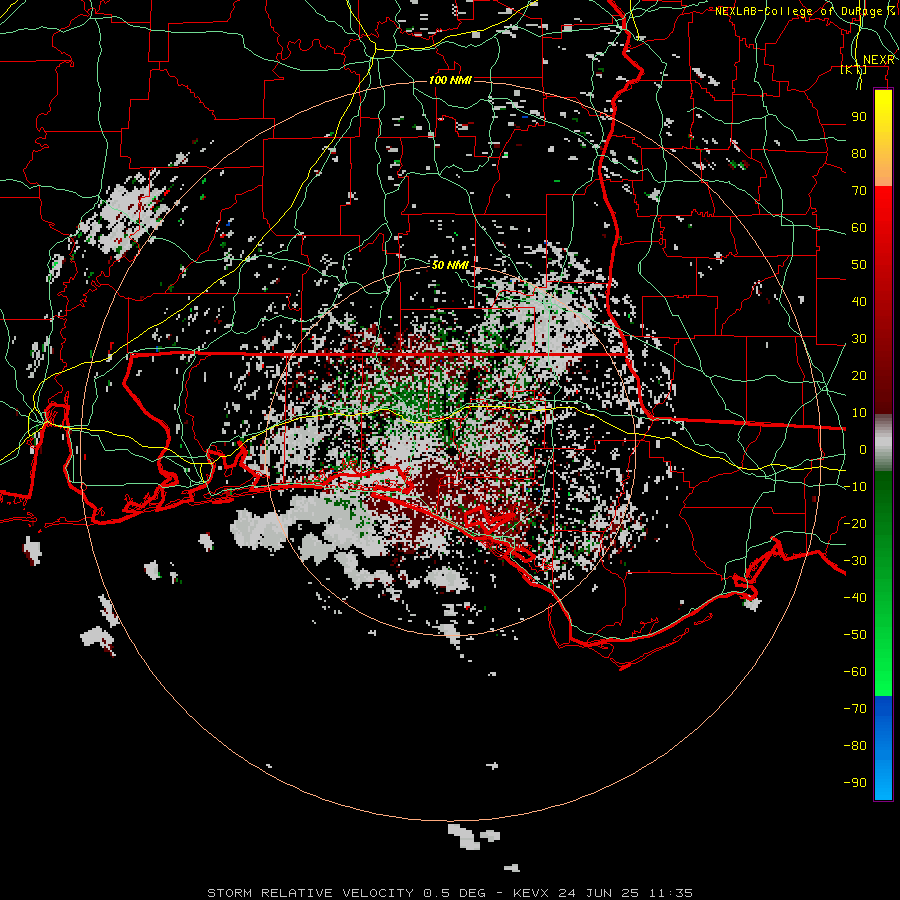Click the "NEXR" label above the scale

pos(878,60)
